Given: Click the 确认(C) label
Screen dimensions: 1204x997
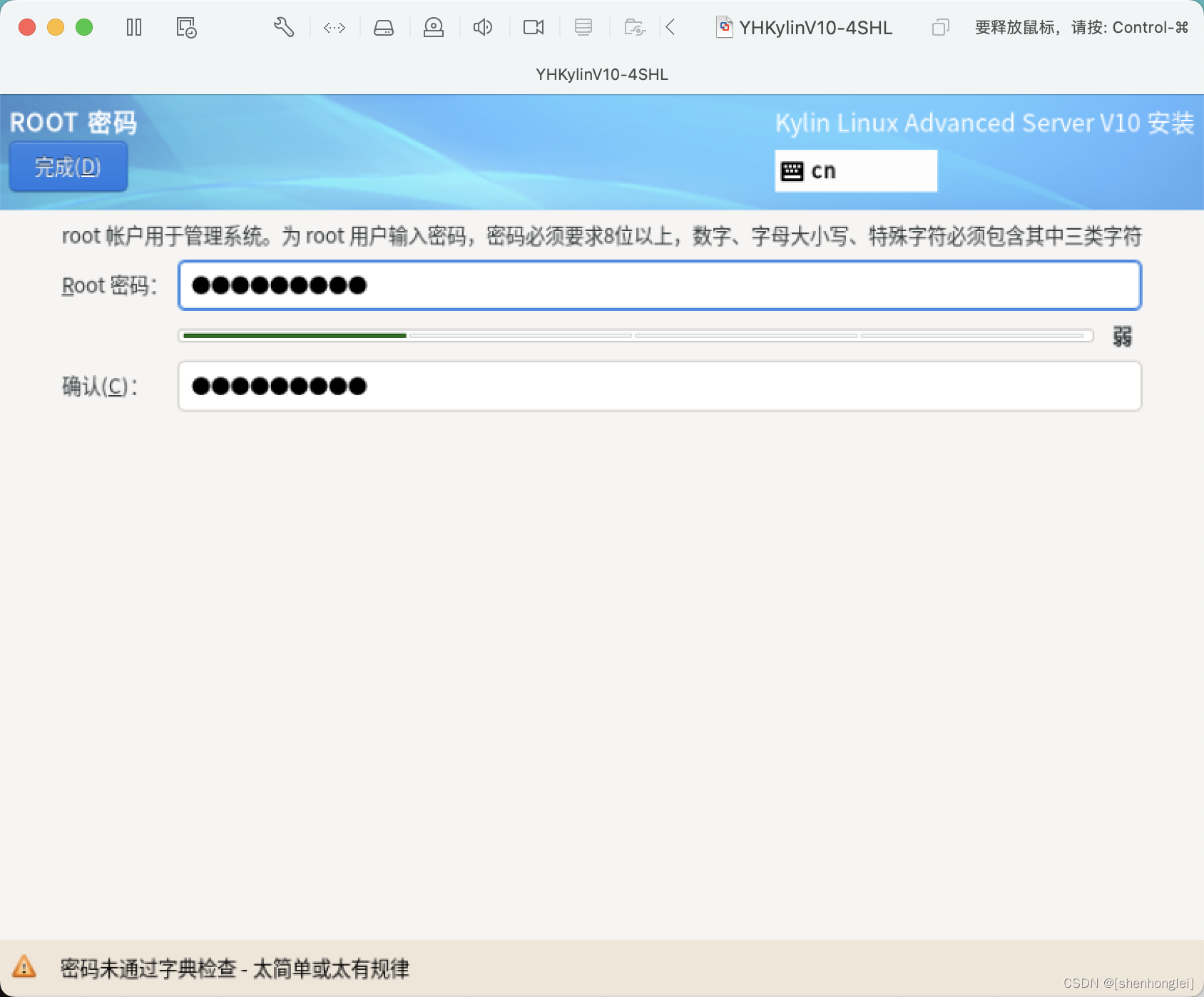Looking at the screenshot, I should pos(100,387).
